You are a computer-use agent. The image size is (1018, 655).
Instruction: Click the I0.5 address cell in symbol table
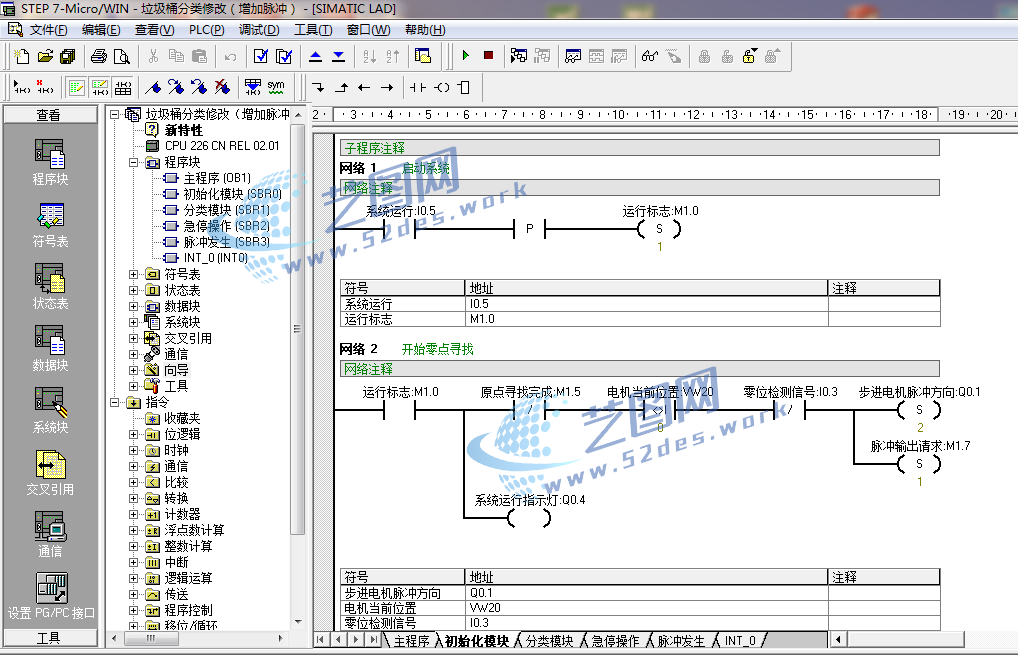pyautogui.click(x=647, y=304)
